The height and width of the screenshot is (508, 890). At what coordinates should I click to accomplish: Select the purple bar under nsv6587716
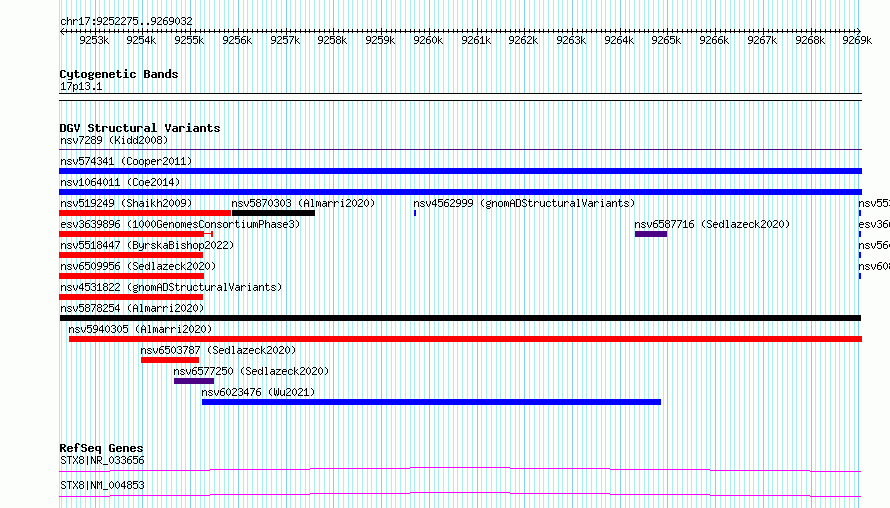pos(651,234)
